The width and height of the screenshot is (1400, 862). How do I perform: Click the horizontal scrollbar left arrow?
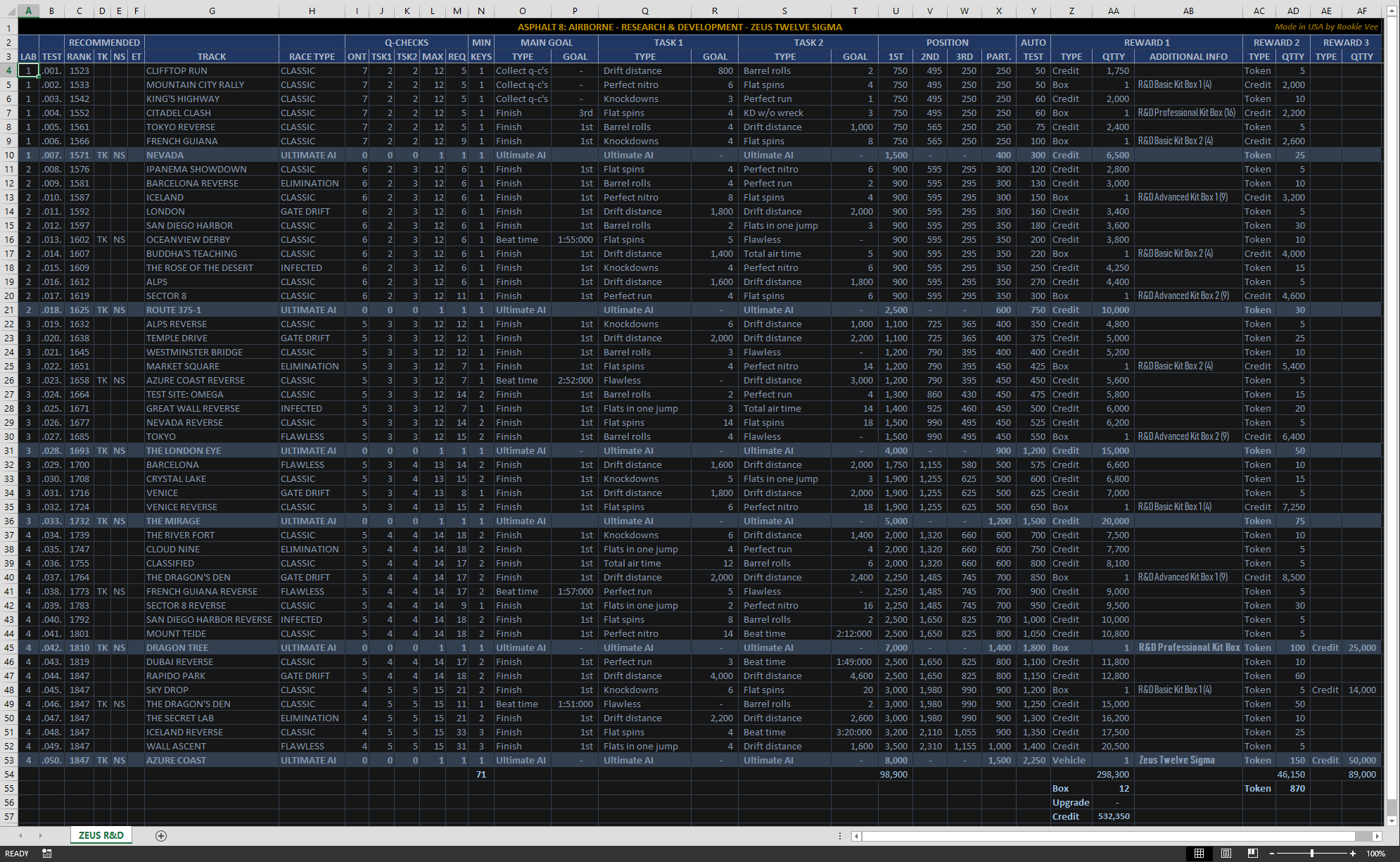pyautogui.click(x=856, y=836)
